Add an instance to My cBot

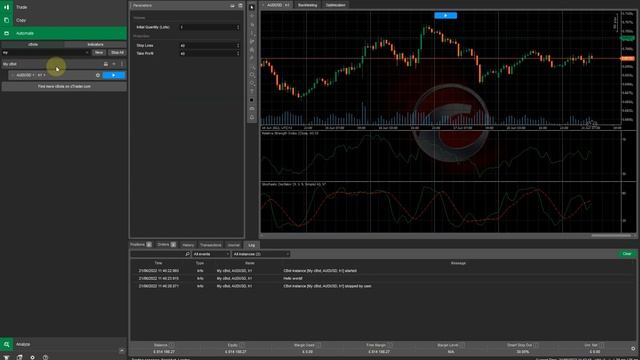pyautogui.click(x=114, y=64)
